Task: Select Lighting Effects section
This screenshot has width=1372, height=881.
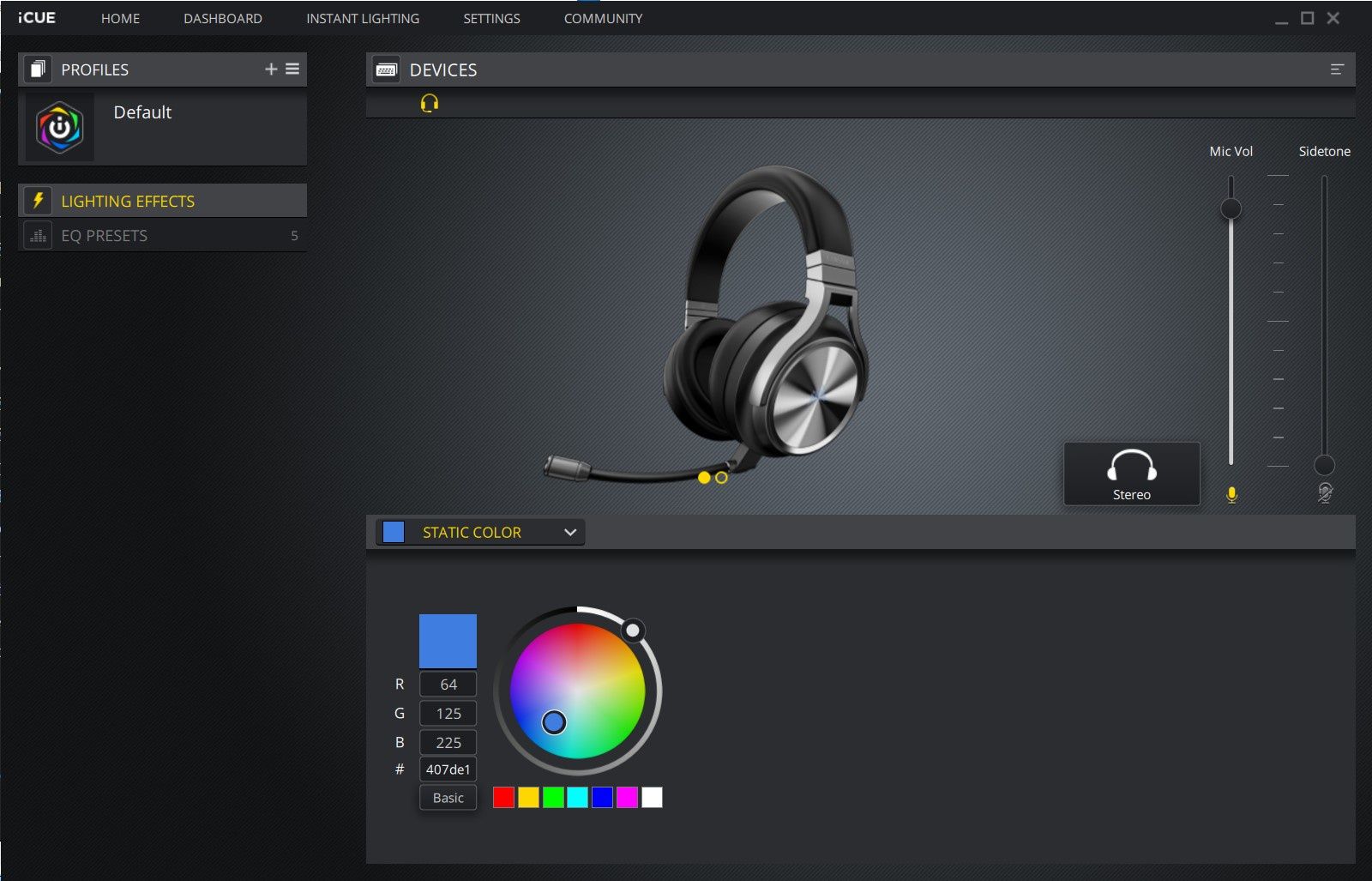Action: point(163,201)
